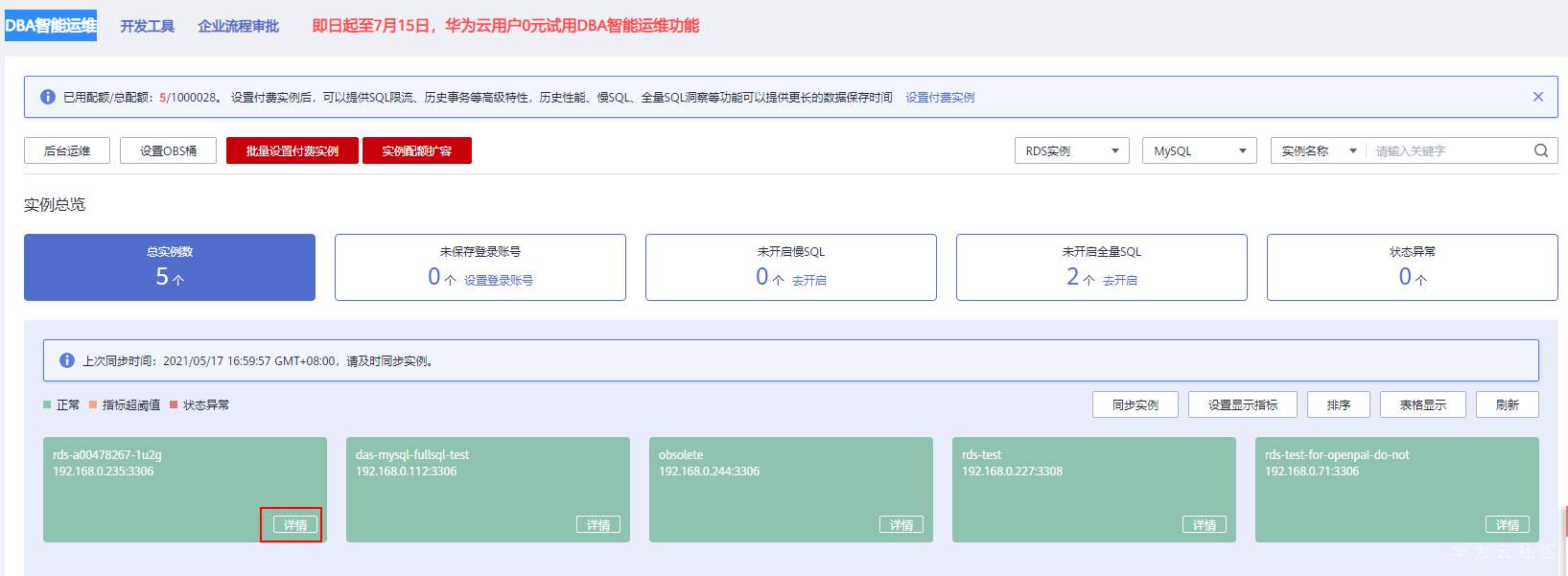1568x576 pixels.
Task: Click the red free-trial announcement text
Action: pyautogui.click(x=505, y=26)
